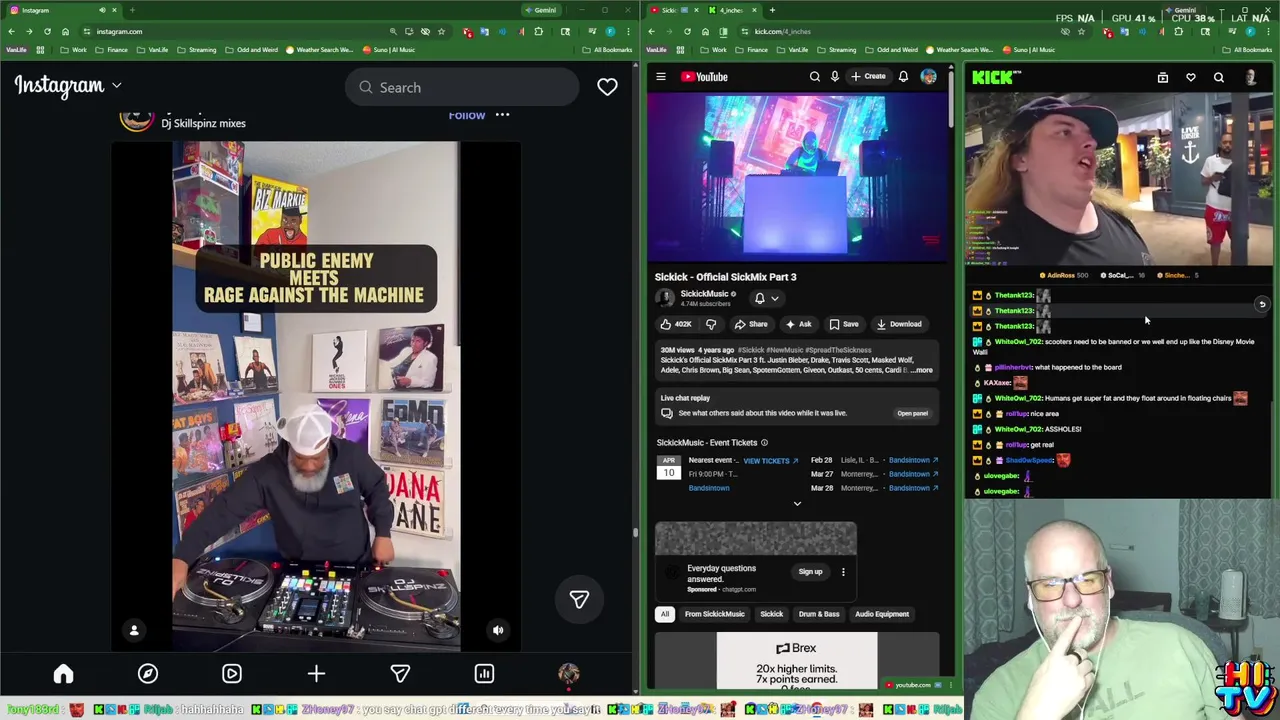Viewport: 1280px width, 720px height.
Task: Open new tab in Instagram window
Action: 131,10
